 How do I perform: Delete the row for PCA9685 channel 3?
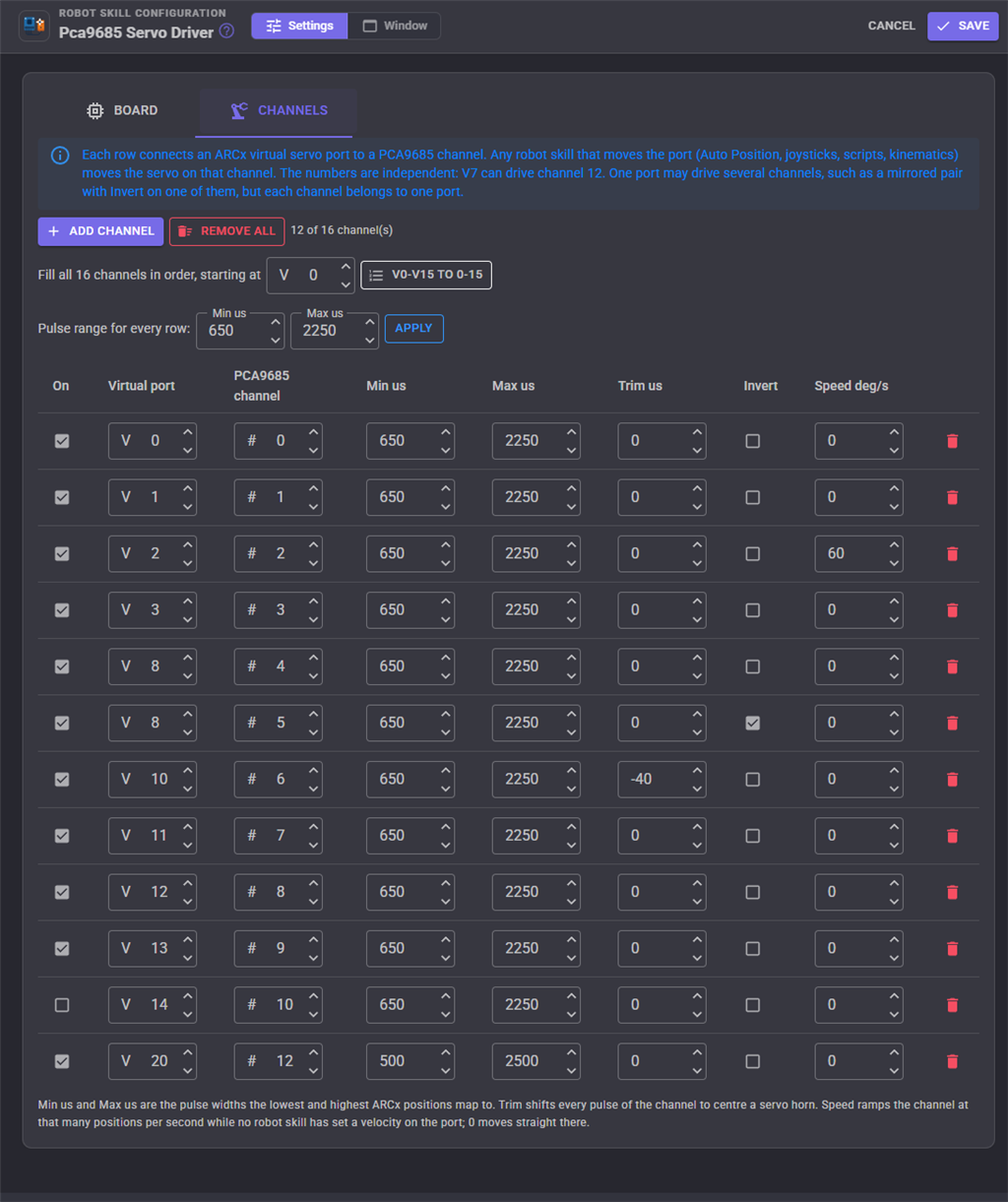(952, 610)
